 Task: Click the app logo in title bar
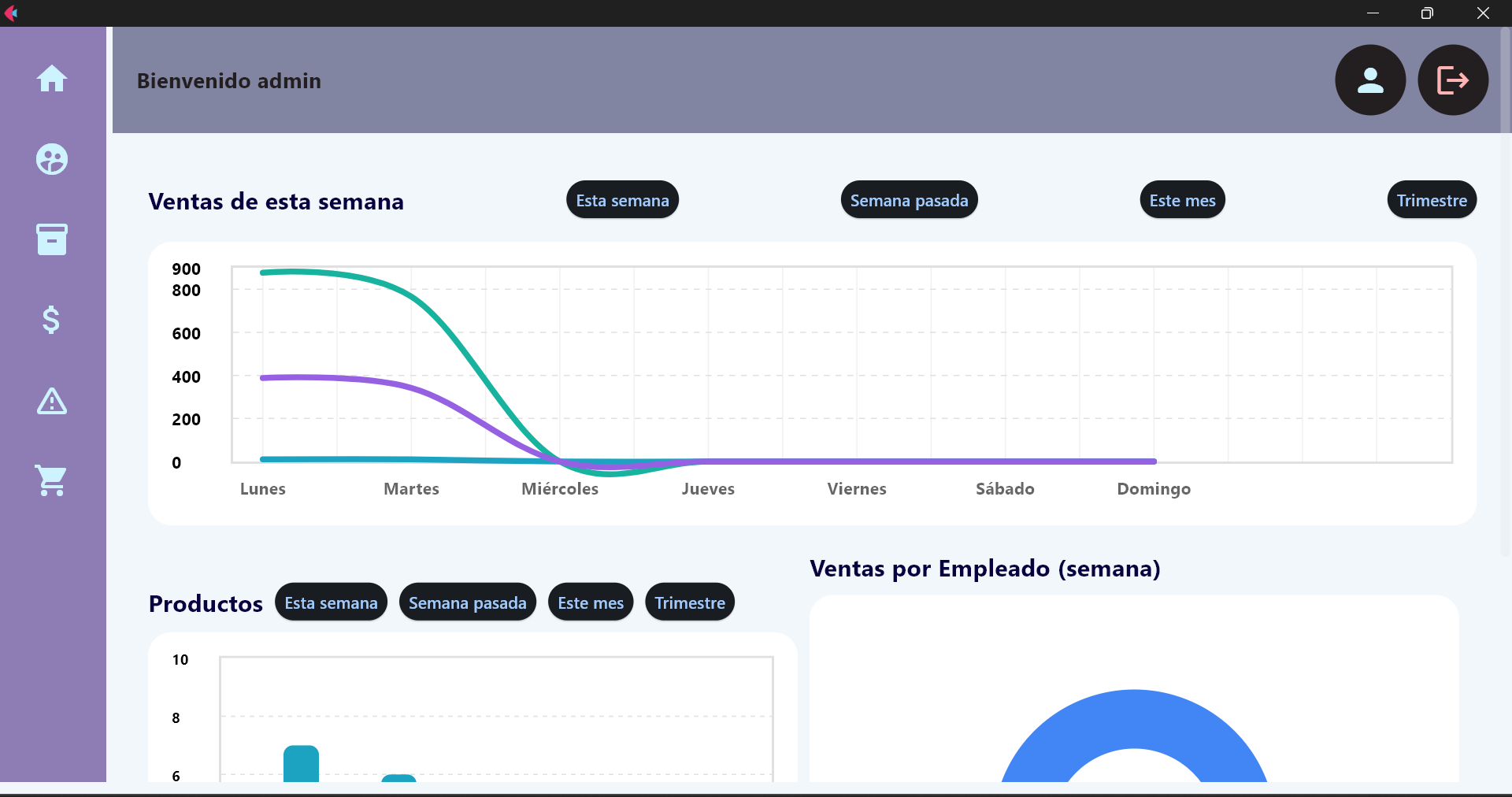point(11,13)
